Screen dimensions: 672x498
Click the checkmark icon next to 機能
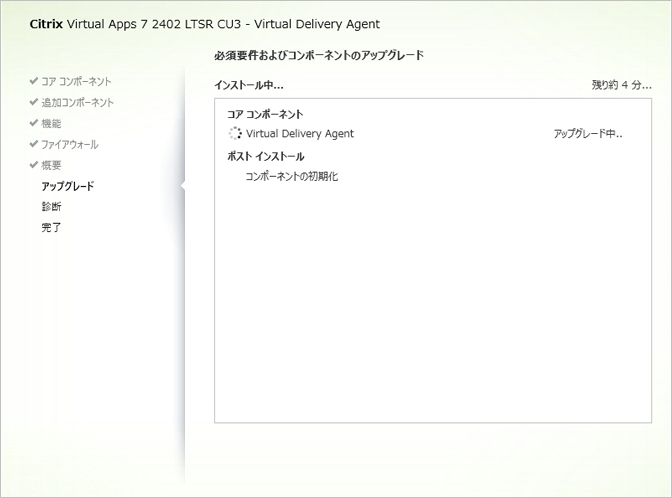click(x=34, y=123)
